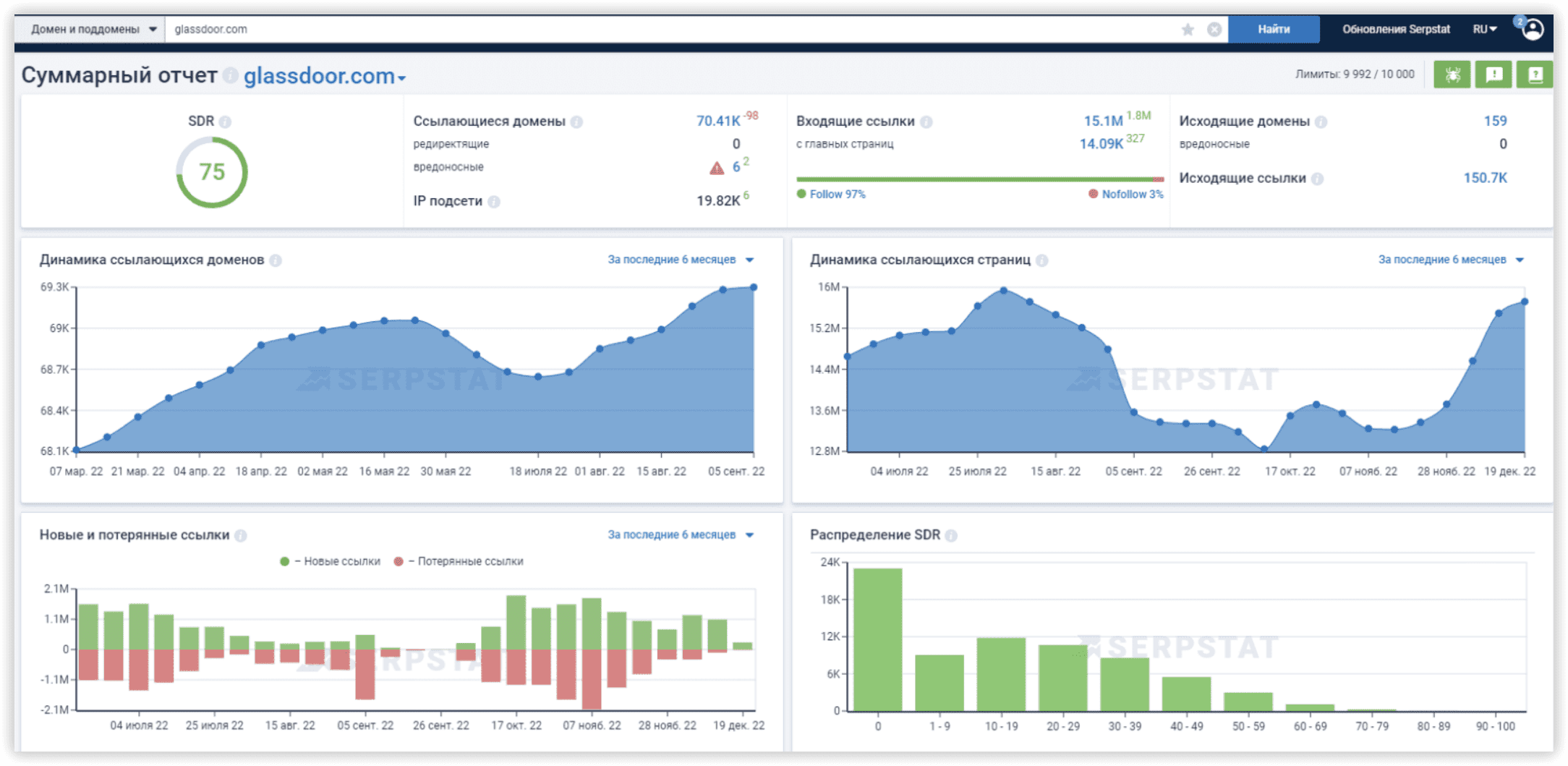
Task: Click info icon for Новые и потерянные ссылки
Action: click(241, 535)
